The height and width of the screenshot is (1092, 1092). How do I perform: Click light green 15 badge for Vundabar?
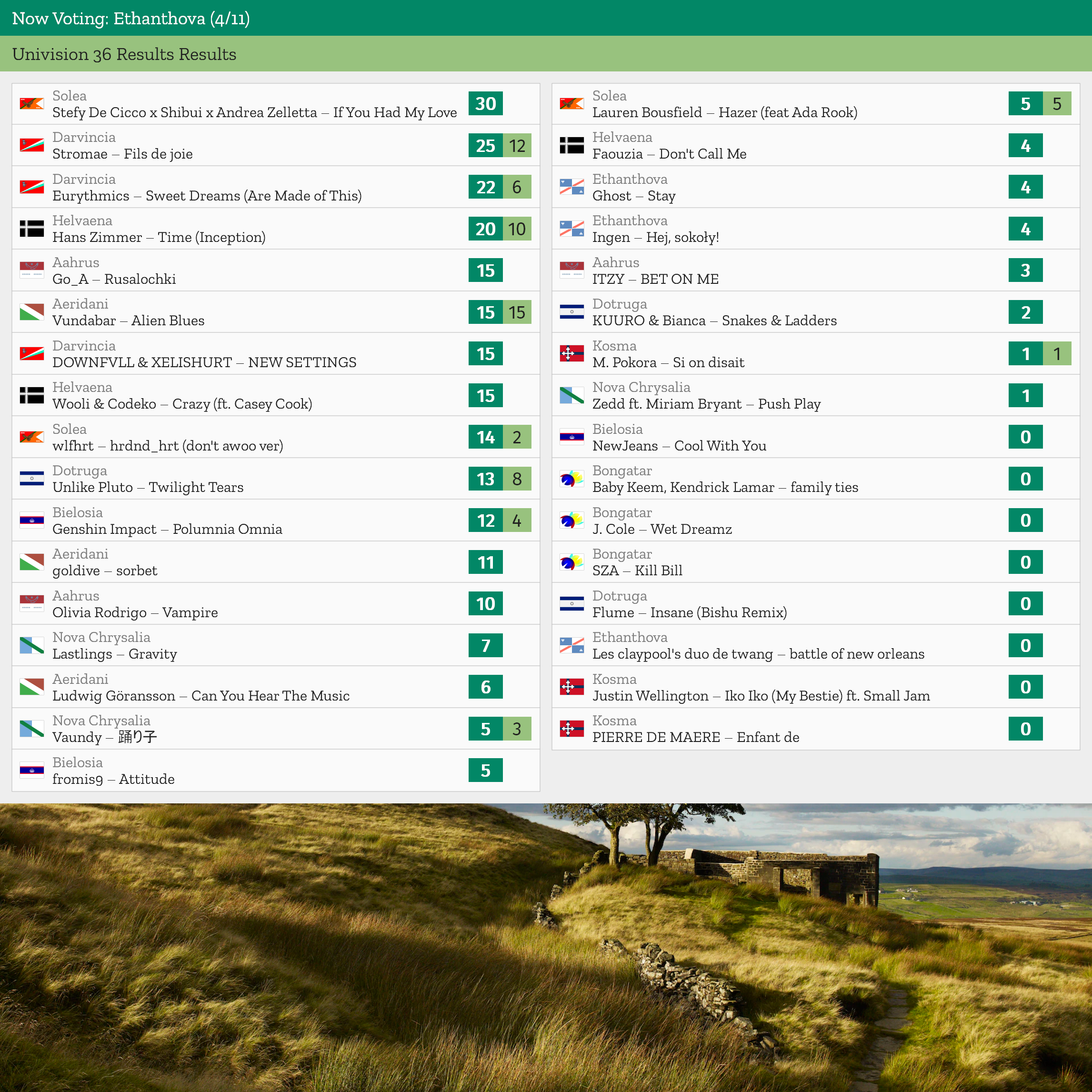point(517,312)
